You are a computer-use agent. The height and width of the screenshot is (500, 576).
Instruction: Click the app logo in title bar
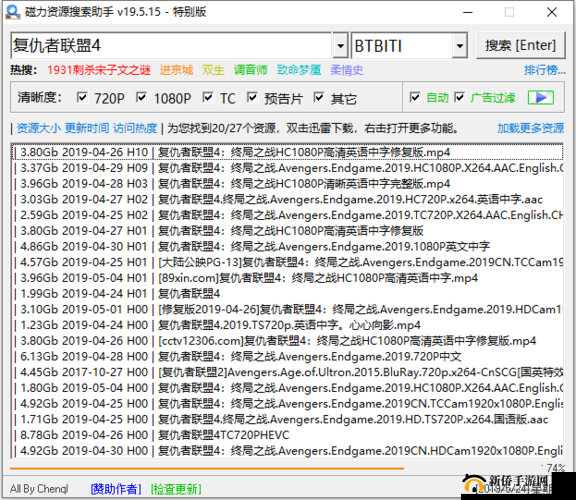point(13,12)
